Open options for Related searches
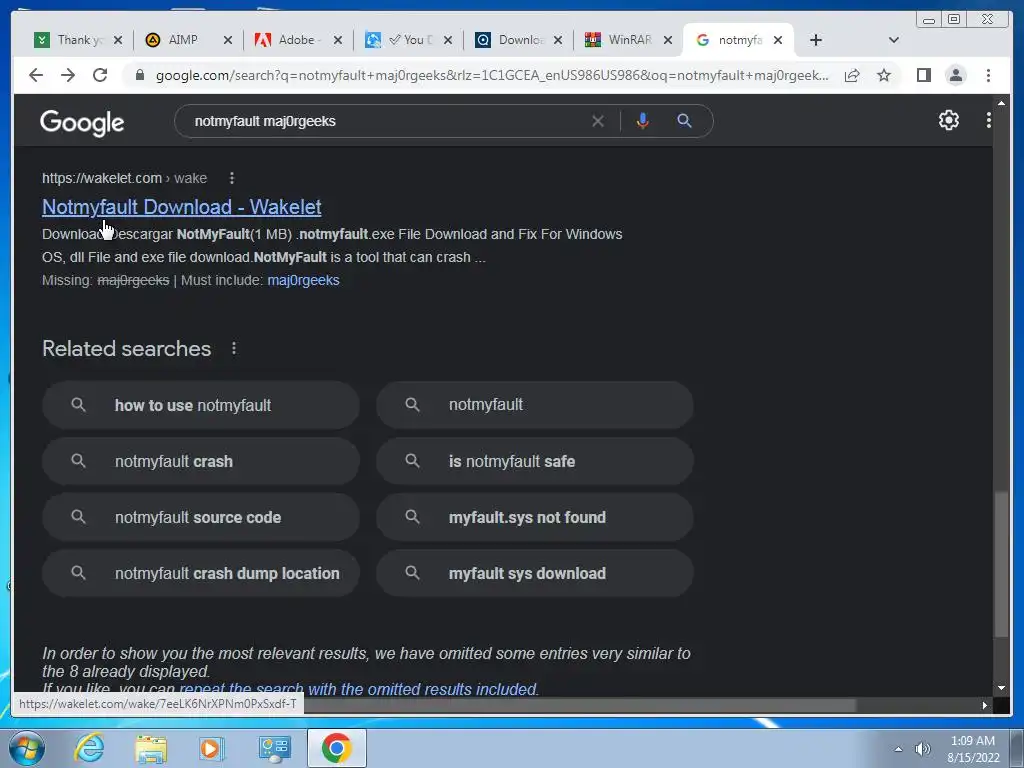This screenshot has width=1024, height=768. [x=234, y=348]
